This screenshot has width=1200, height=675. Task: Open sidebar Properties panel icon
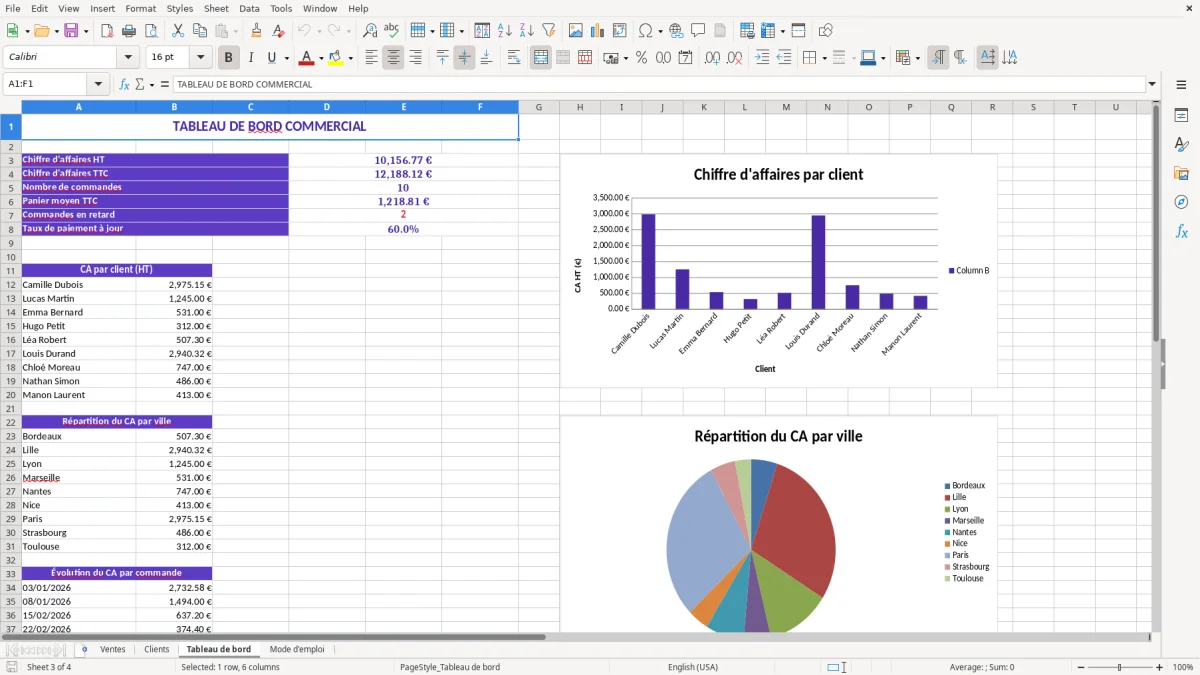point(1181,116)
